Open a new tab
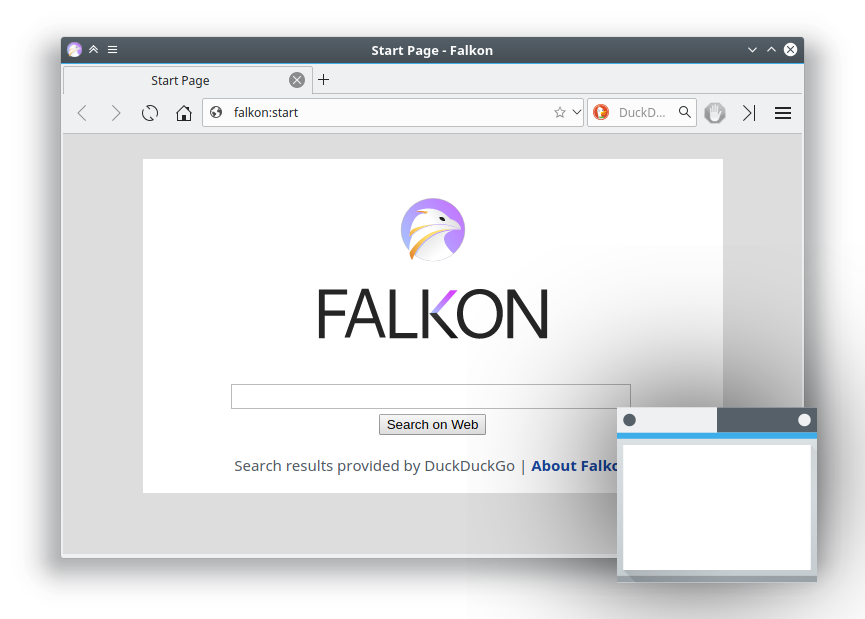Screen dimensions: 865x619 [324, 80]
